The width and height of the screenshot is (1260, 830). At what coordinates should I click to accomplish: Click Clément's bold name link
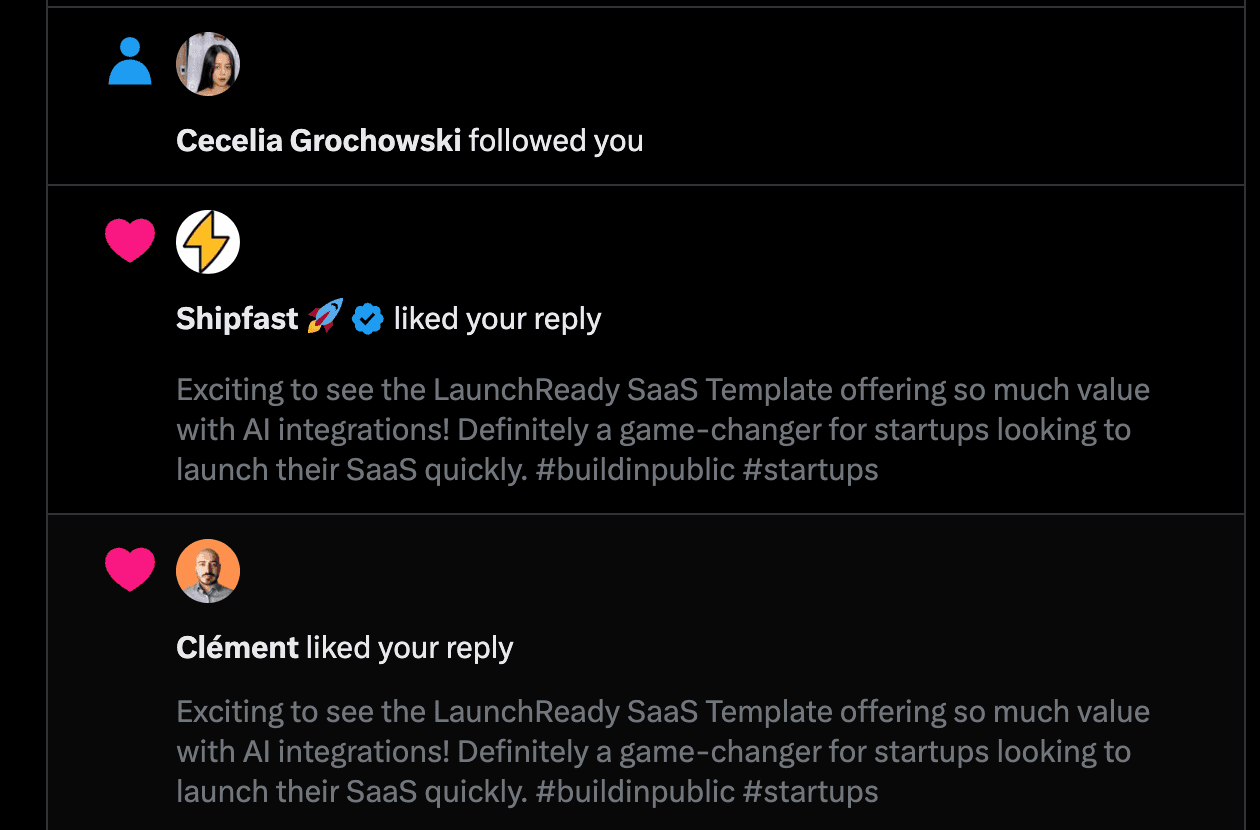pos(237,647)
